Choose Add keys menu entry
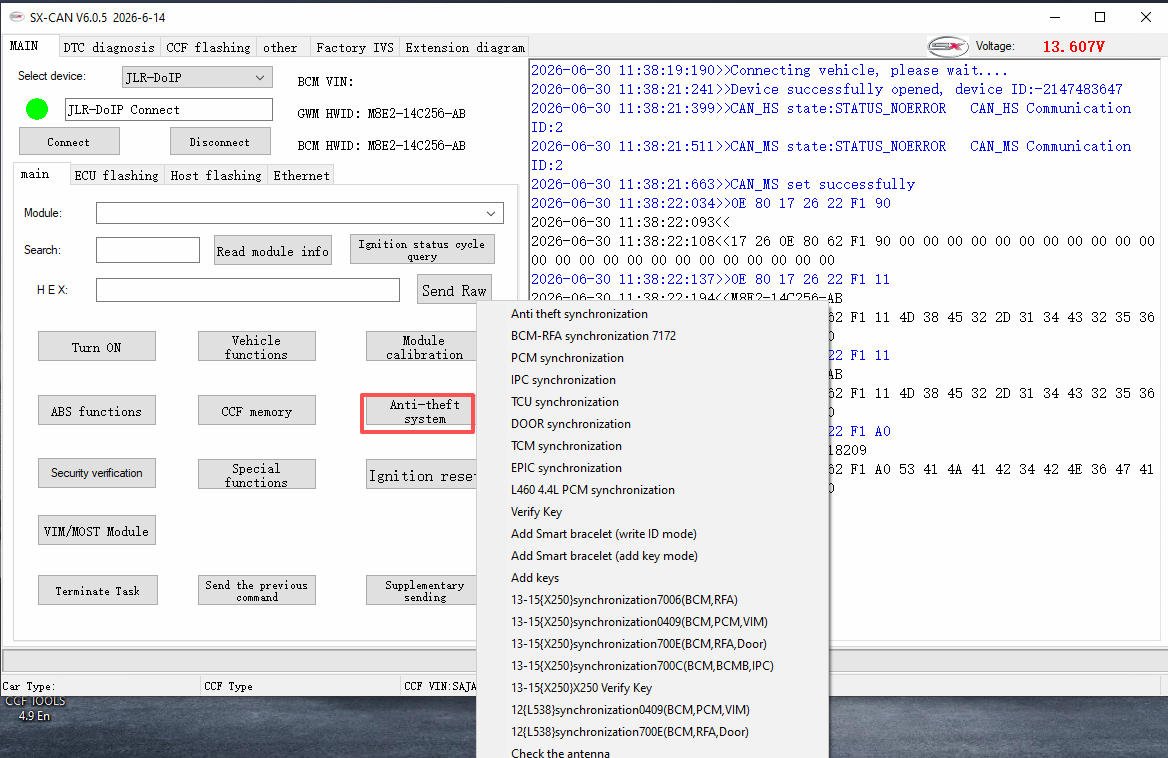 pyautogui.click(x=653, y=578)
